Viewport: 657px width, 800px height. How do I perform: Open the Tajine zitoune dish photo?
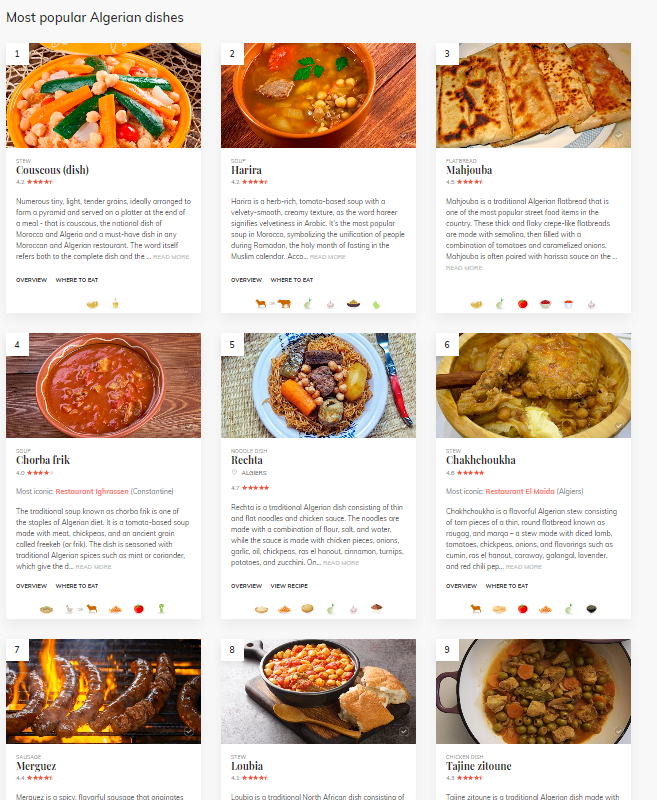[x=533, y=691]
